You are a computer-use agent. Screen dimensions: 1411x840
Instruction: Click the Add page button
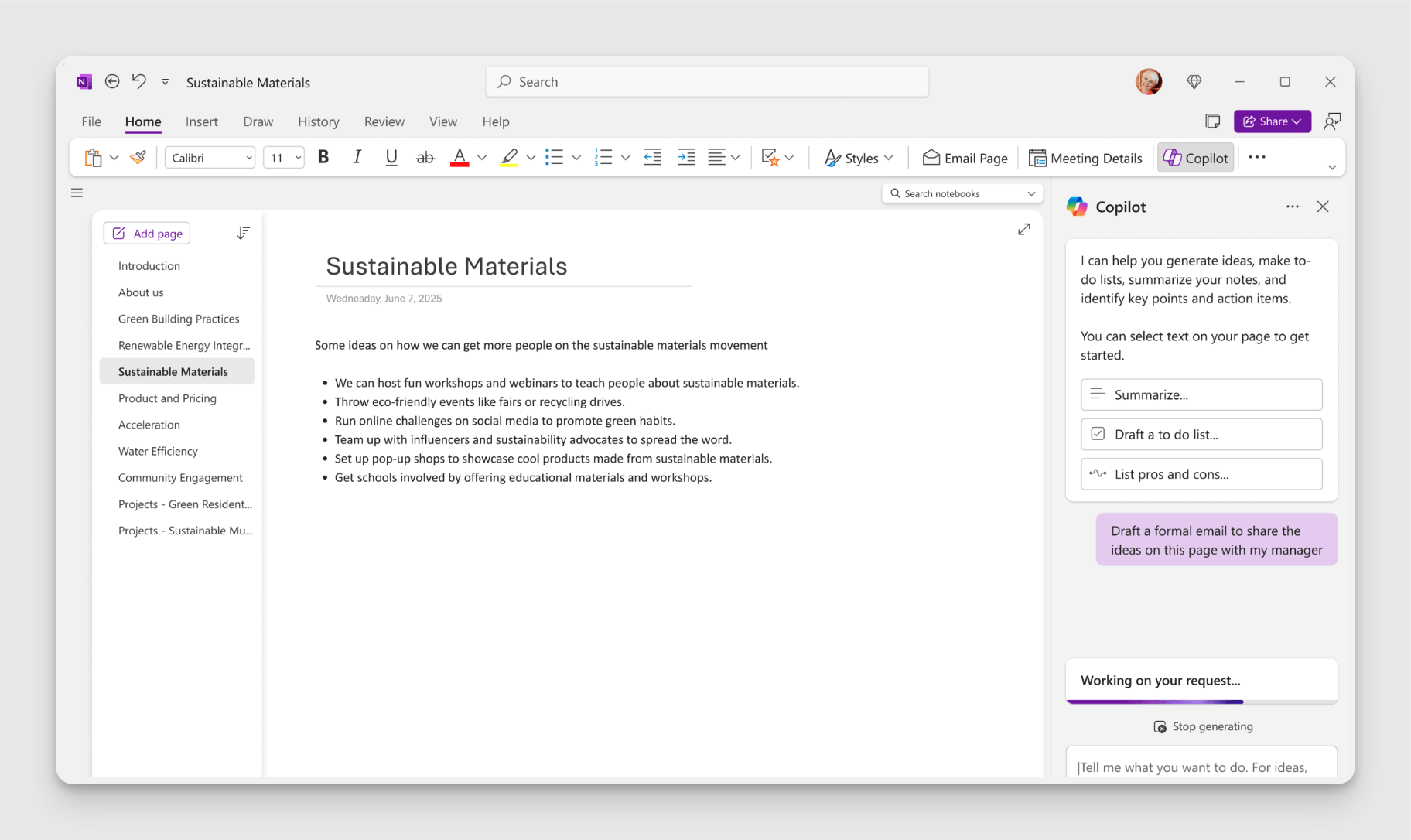click(146, 233)
